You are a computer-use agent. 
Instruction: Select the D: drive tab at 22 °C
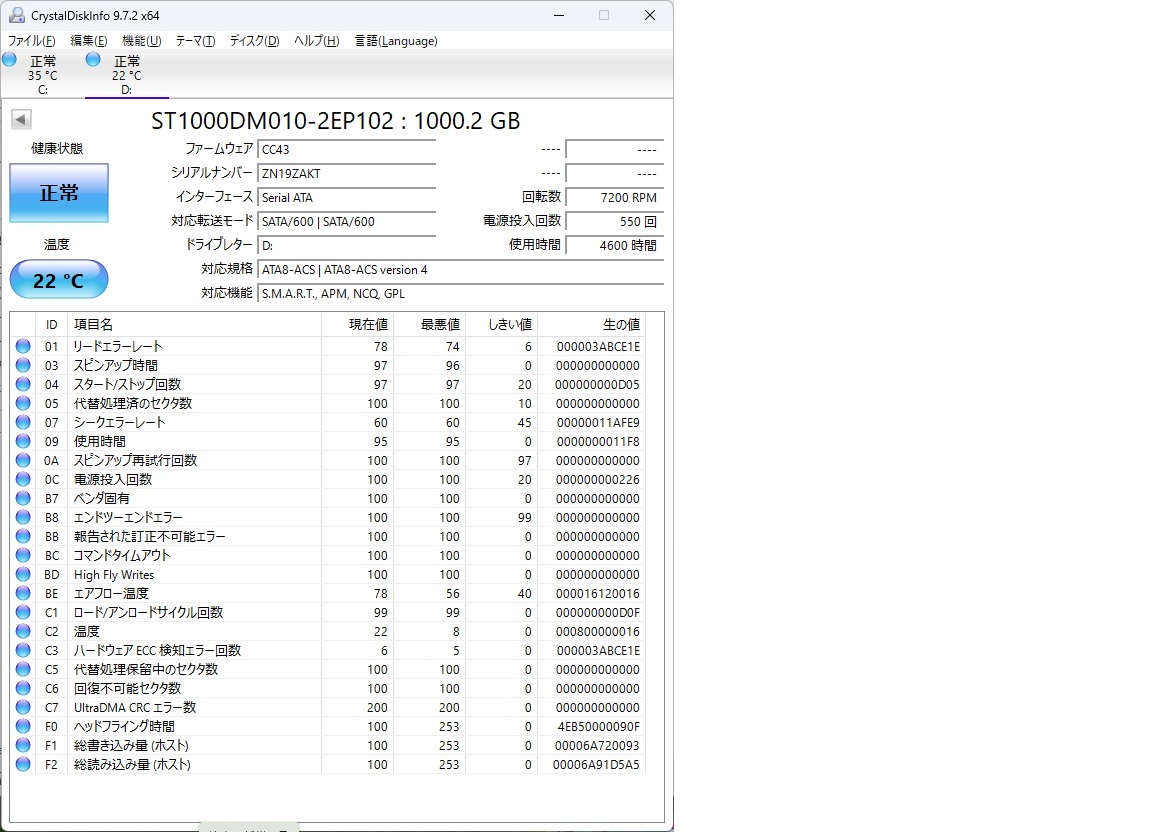pos(126,75)
